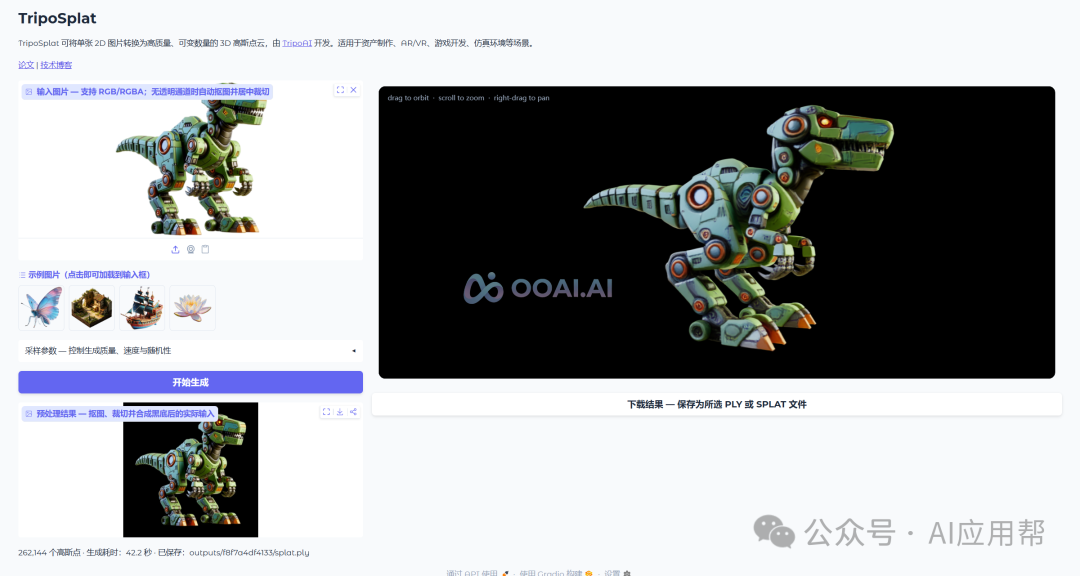Load the butterfly example image

(41, 308)
